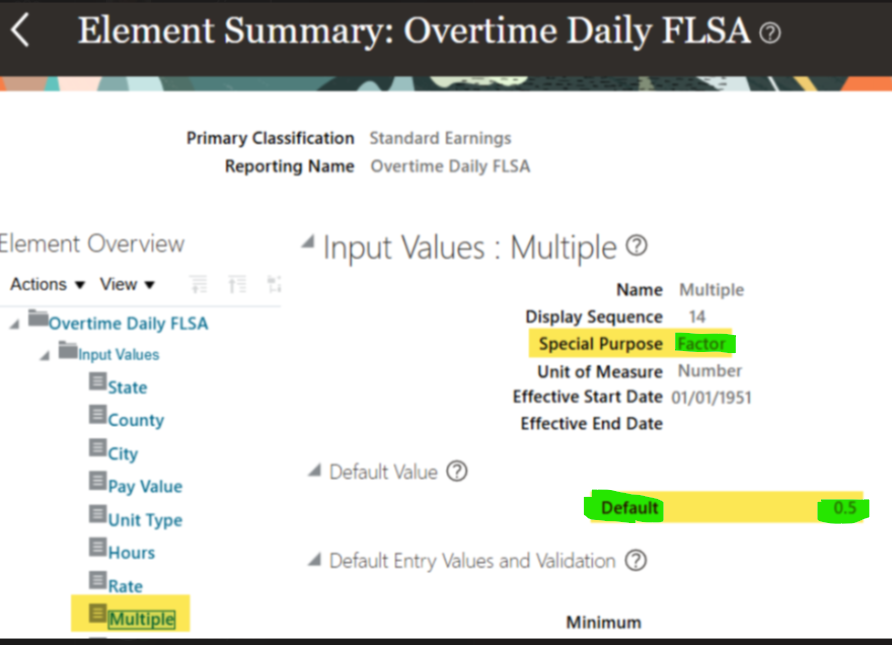
Task: Open the Actions dropdown menu
Action: coord(47,284)
